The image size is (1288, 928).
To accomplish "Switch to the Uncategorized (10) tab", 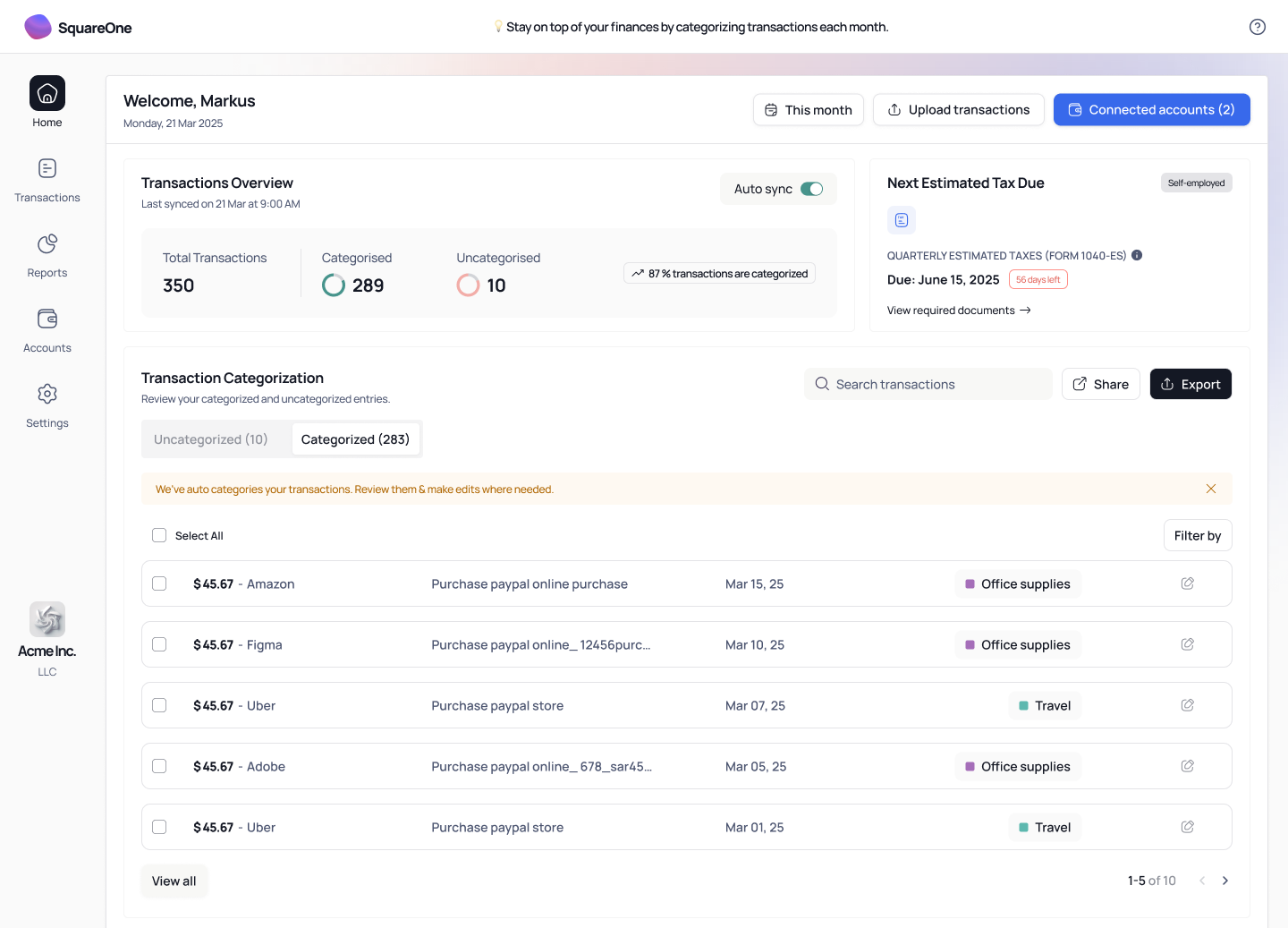I will (x=211, y=439).
